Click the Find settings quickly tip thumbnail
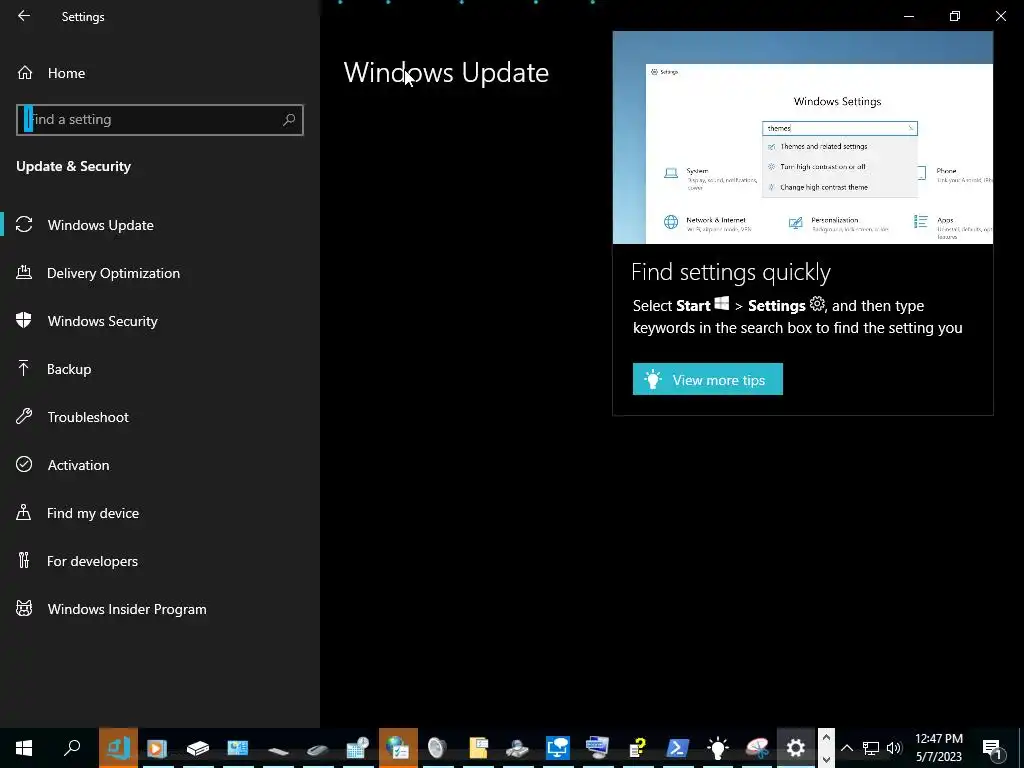This screenshot has height=768, width=1024. (x=803, y=137)
